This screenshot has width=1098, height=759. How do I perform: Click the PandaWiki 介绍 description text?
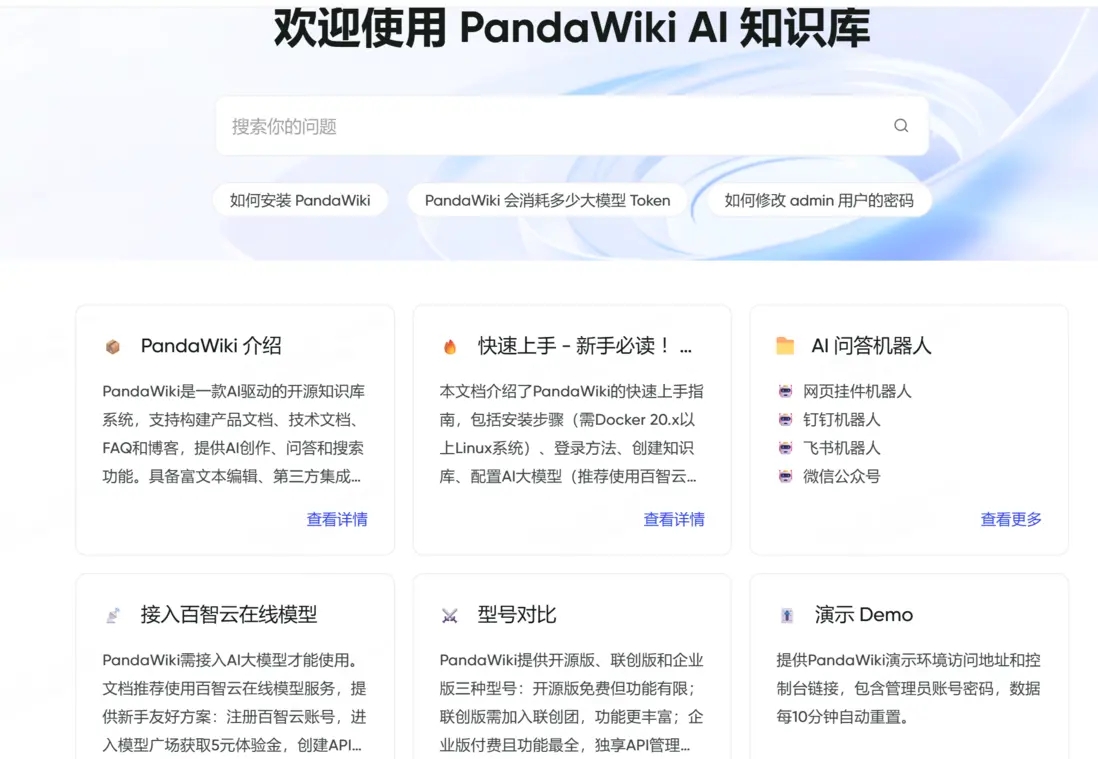(x=234, y=434)
